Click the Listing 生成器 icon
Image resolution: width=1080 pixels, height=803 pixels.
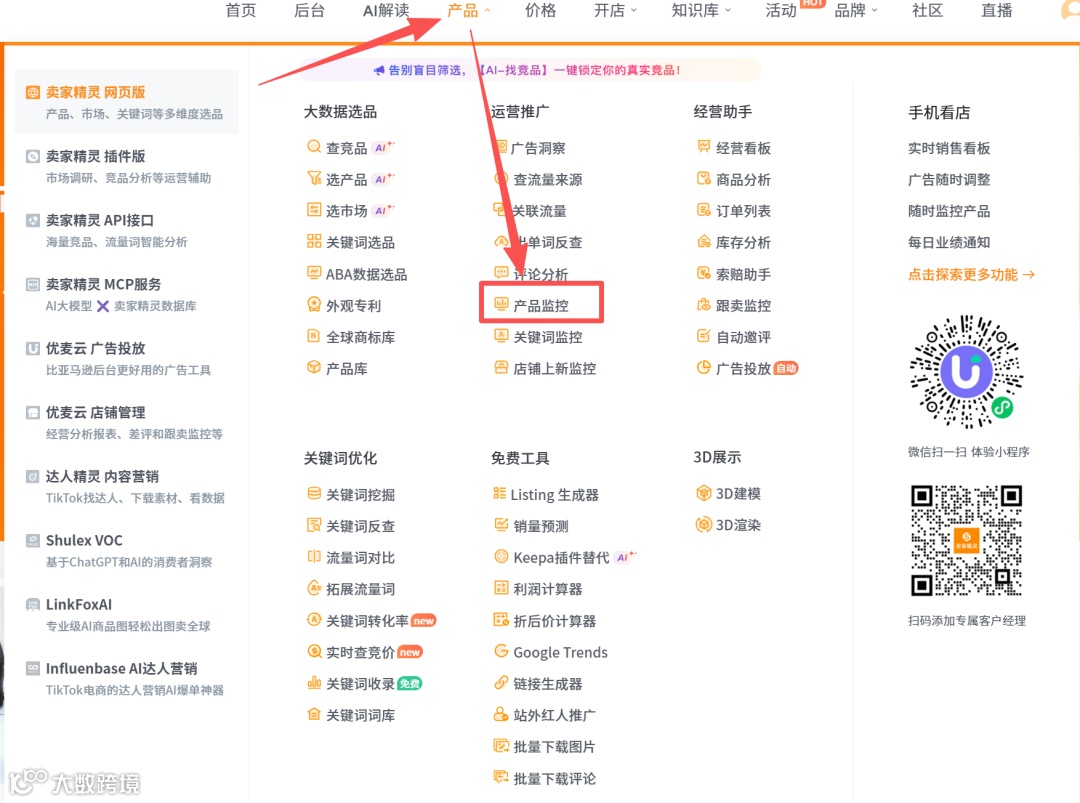point(499,493)
